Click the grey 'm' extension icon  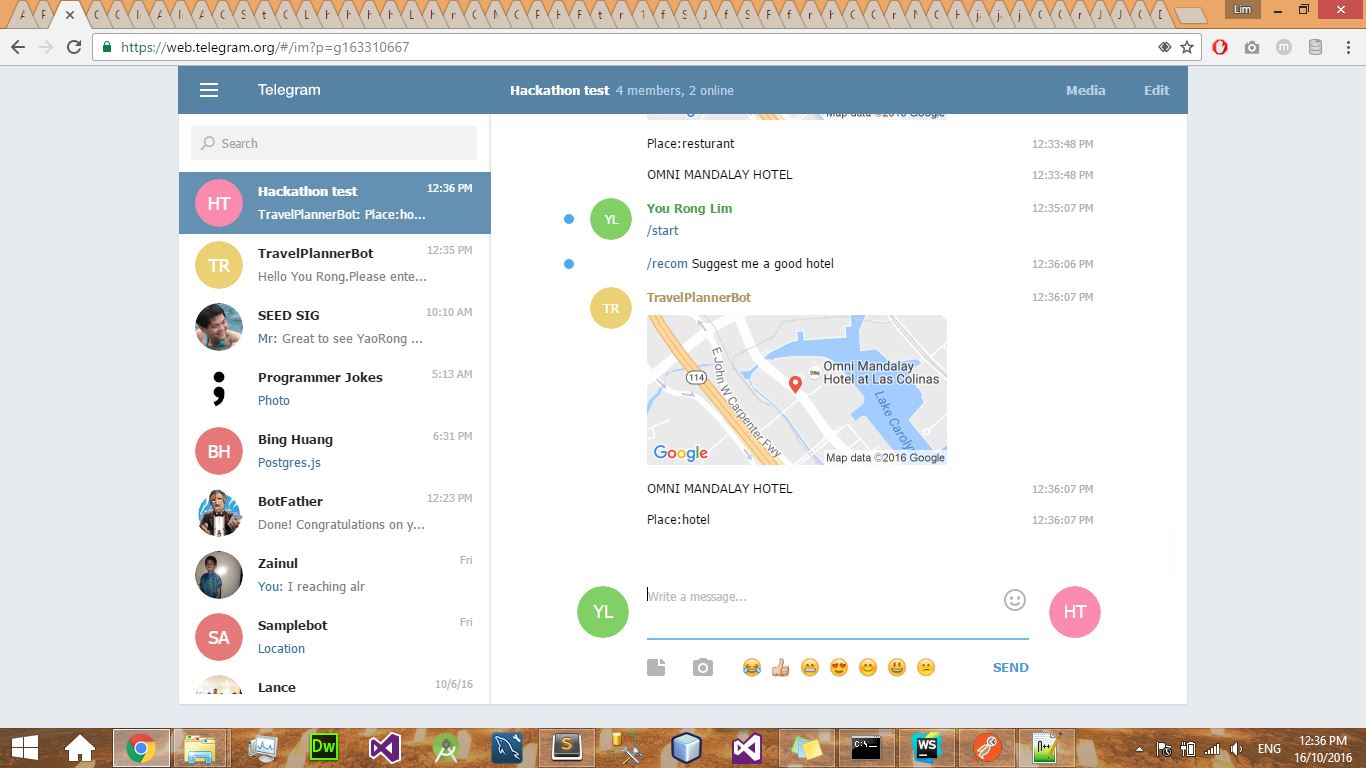tap(1284, 47)
